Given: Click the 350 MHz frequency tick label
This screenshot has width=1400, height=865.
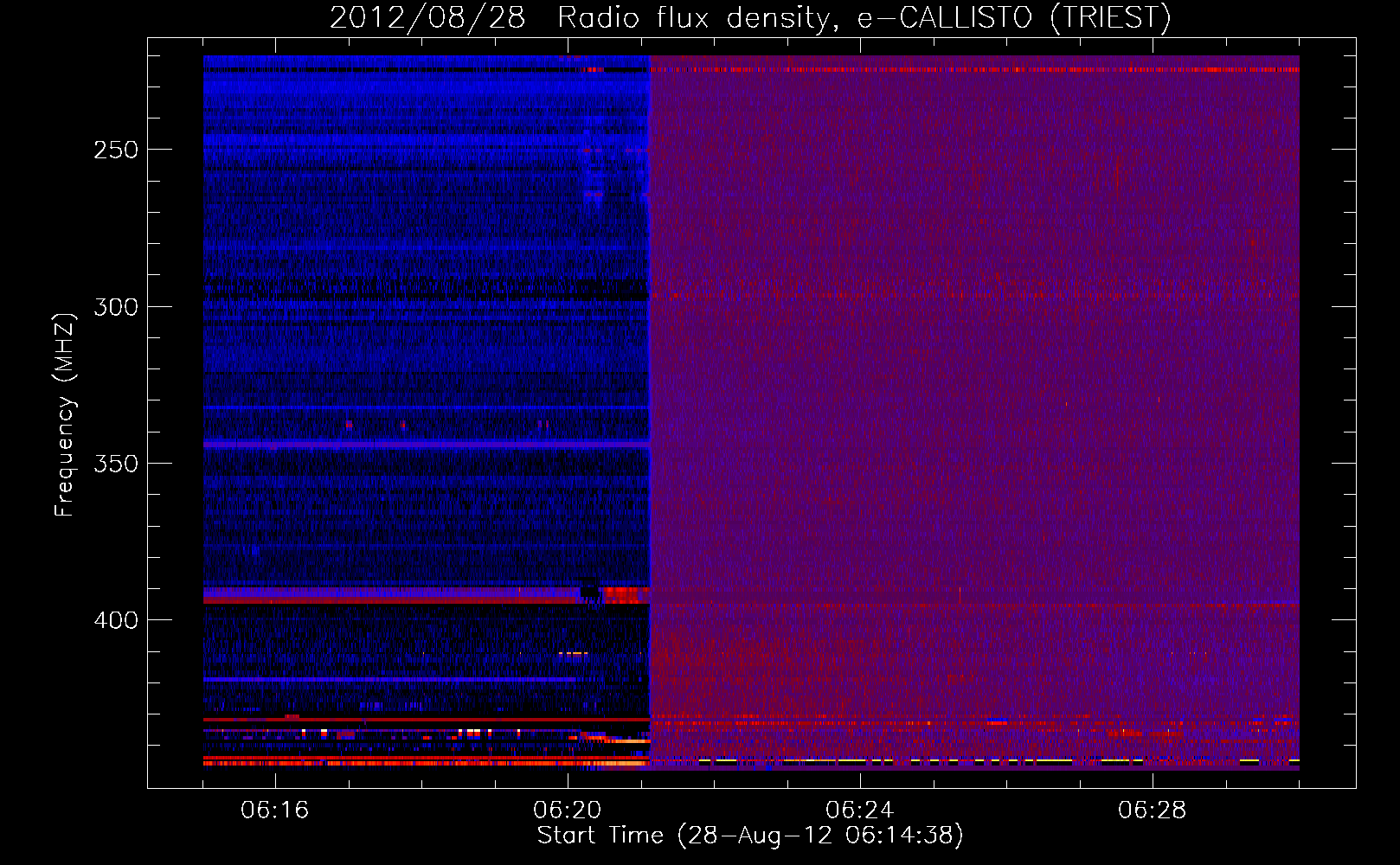Looking at the screenshot, I should (x=116, y=464).
